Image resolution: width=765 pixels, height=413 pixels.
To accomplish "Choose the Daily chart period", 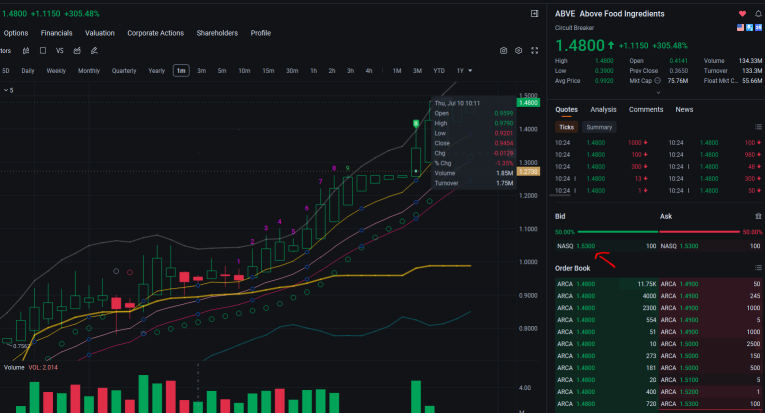I will point(28,71).
